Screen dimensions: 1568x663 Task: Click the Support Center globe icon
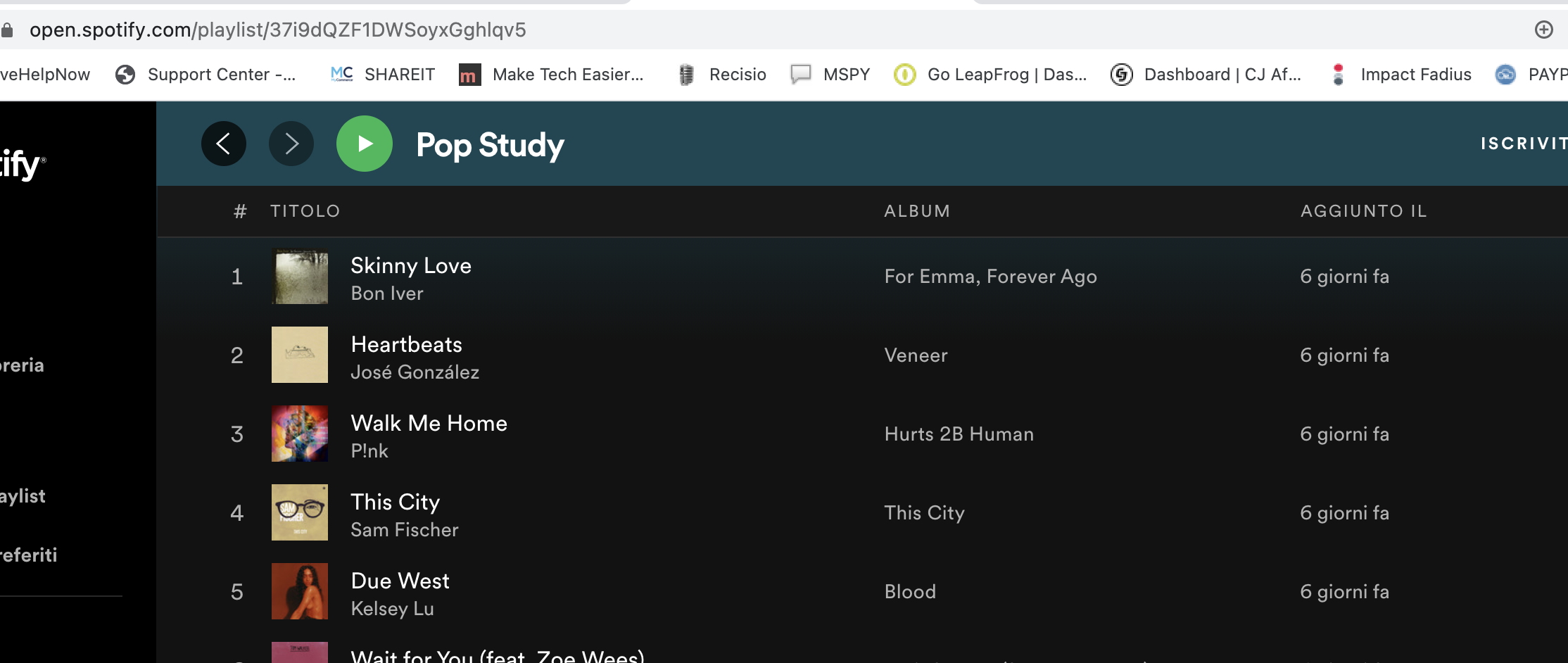click(x=125, y=75)
